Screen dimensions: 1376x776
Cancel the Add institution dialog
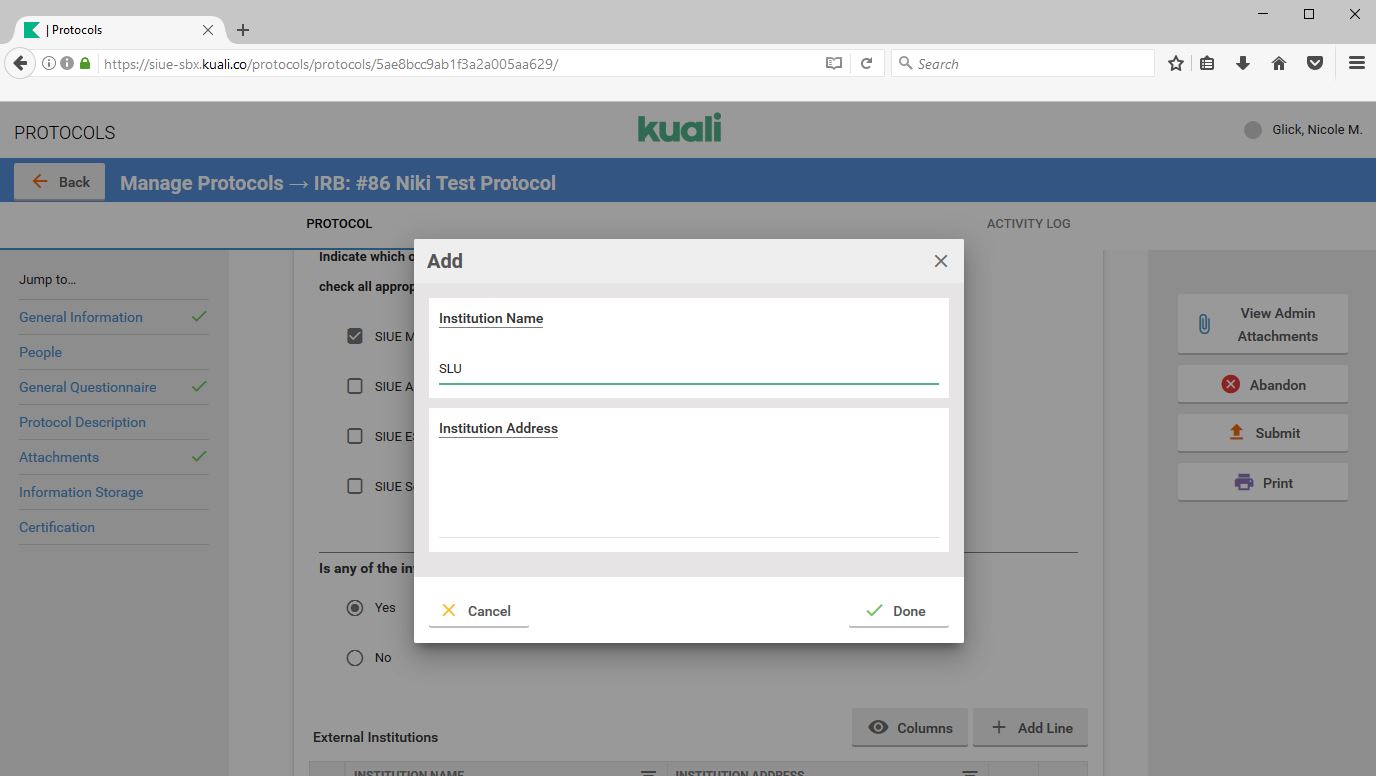[x=478, y=611]
